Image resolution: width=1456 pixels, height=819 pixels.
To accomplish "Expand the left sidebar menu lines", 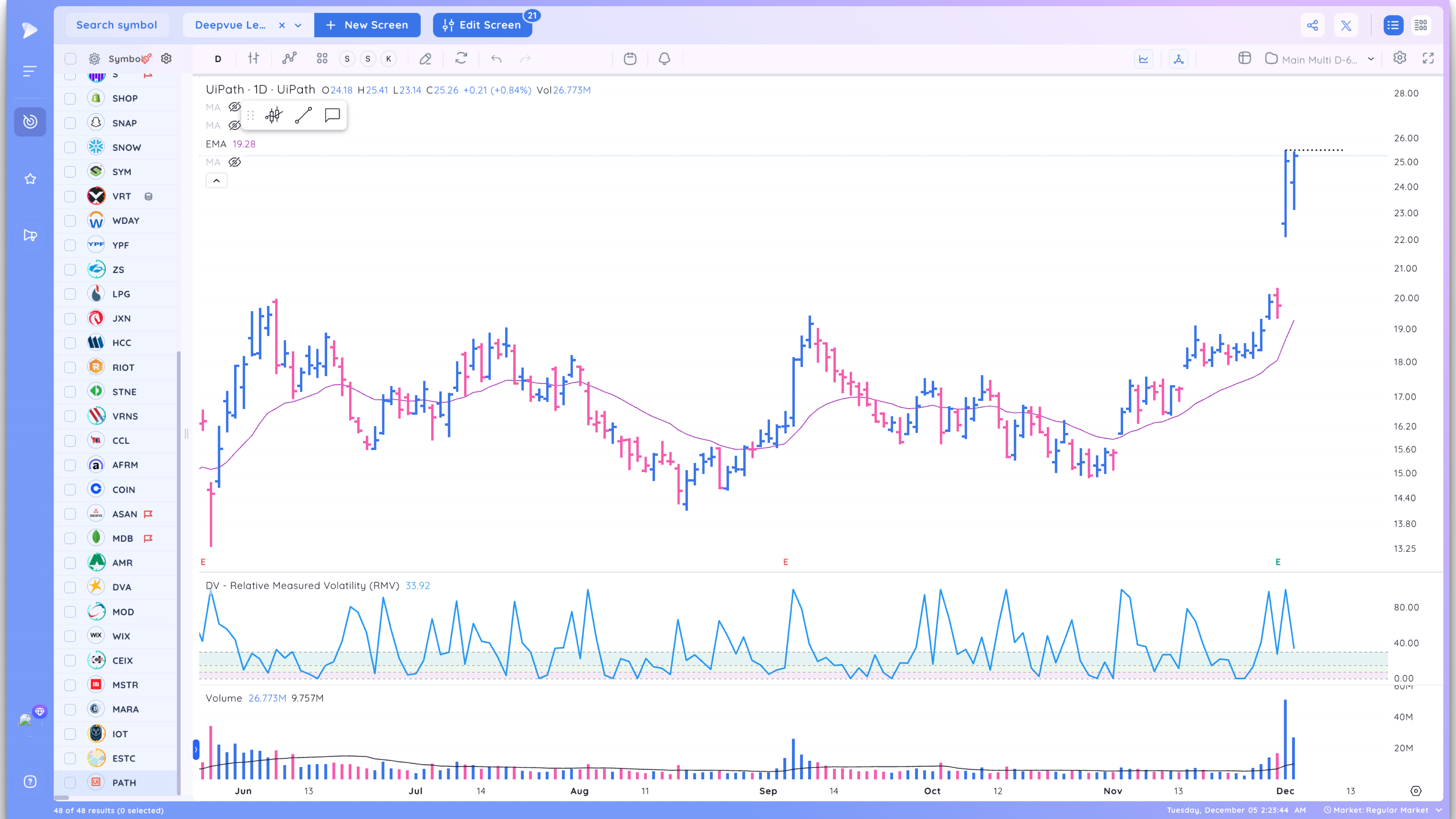I will [x=30, y=71].
